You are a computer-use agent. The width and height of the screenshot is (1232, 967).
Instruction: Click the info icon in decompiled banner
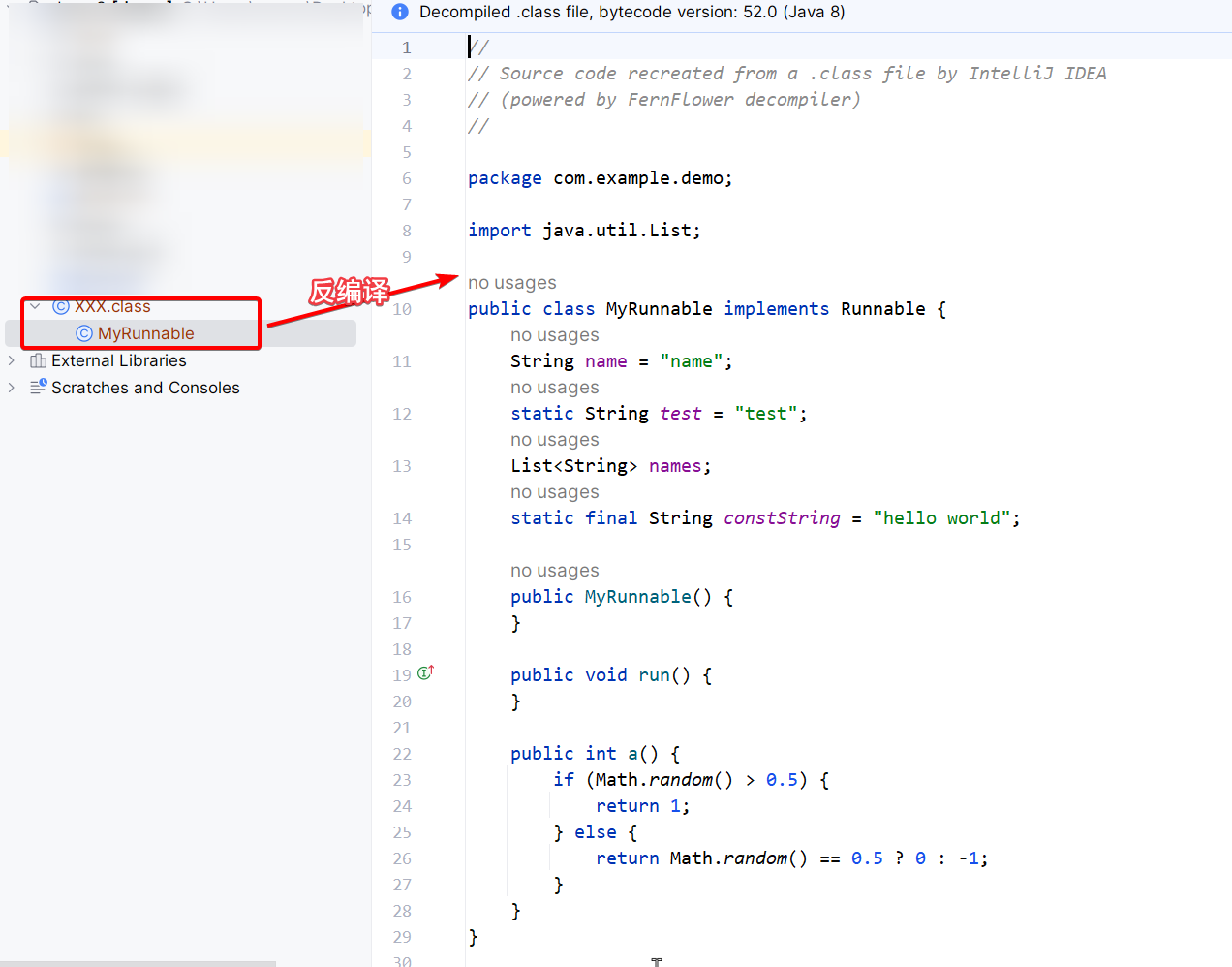[399, 13]
